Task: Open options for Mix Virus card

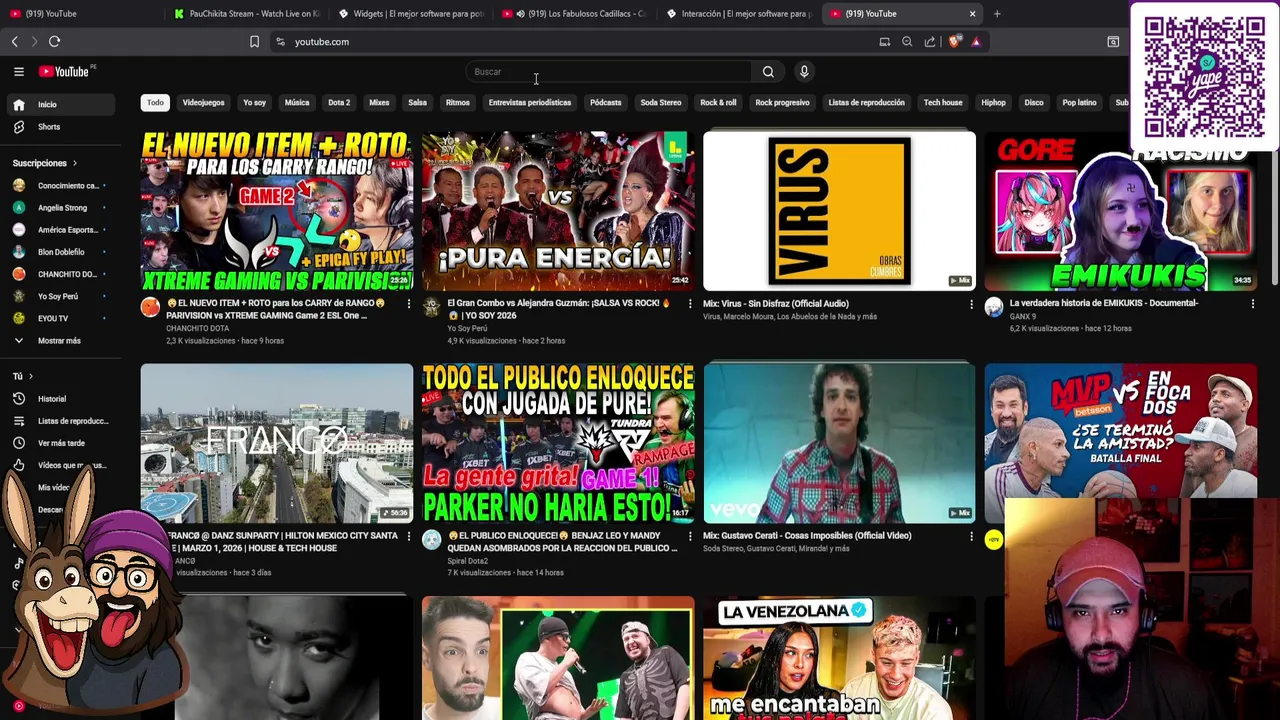Action: (x=971, y=304)
